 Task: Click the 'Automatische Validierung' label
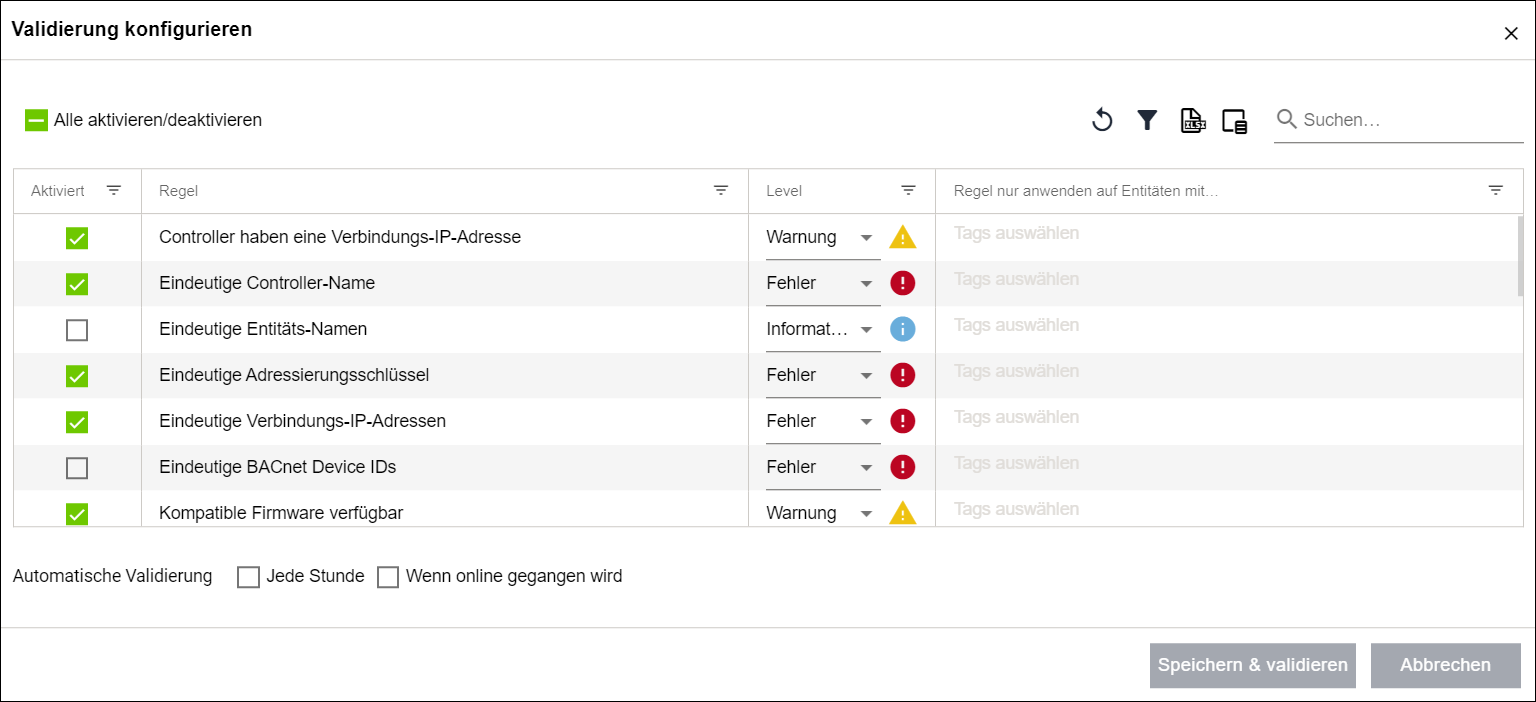pyautogui.click(x=113, y=576)
